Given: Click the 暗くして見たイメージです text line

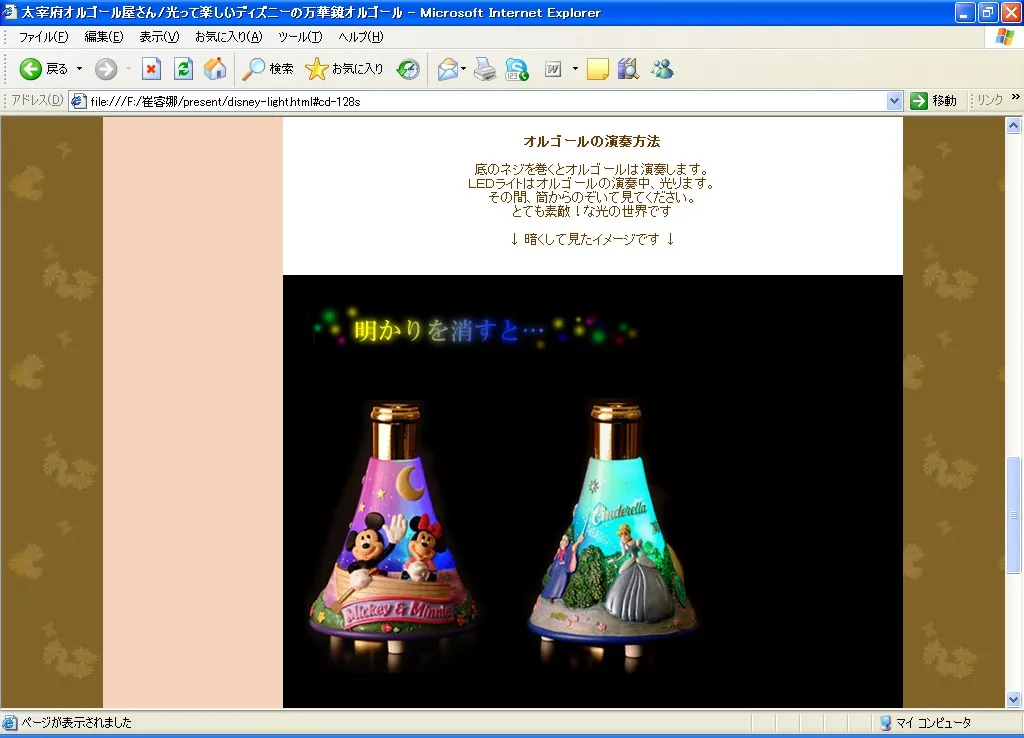Looking at the screenshot, I should tap(592, 239).
